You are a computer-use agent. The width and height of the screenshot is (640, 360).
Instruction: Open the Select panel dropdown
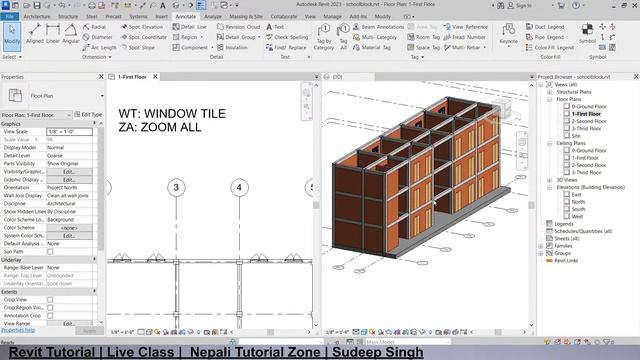[x=12, y=57]
